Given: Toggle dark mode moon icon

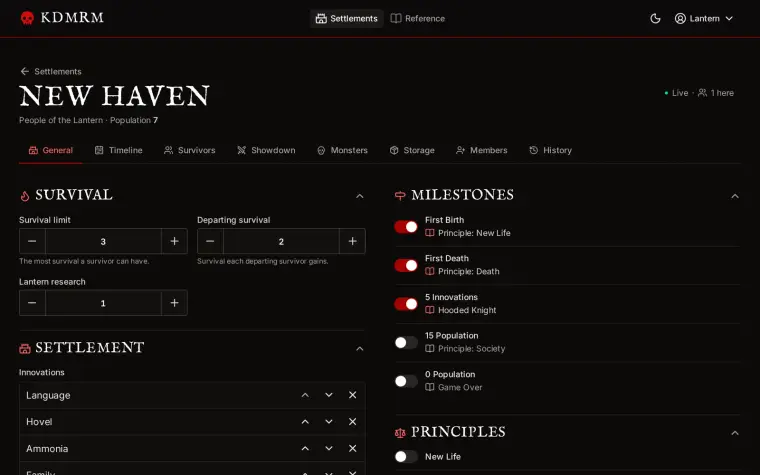Looking at the screenshot, I should (655, 18).
